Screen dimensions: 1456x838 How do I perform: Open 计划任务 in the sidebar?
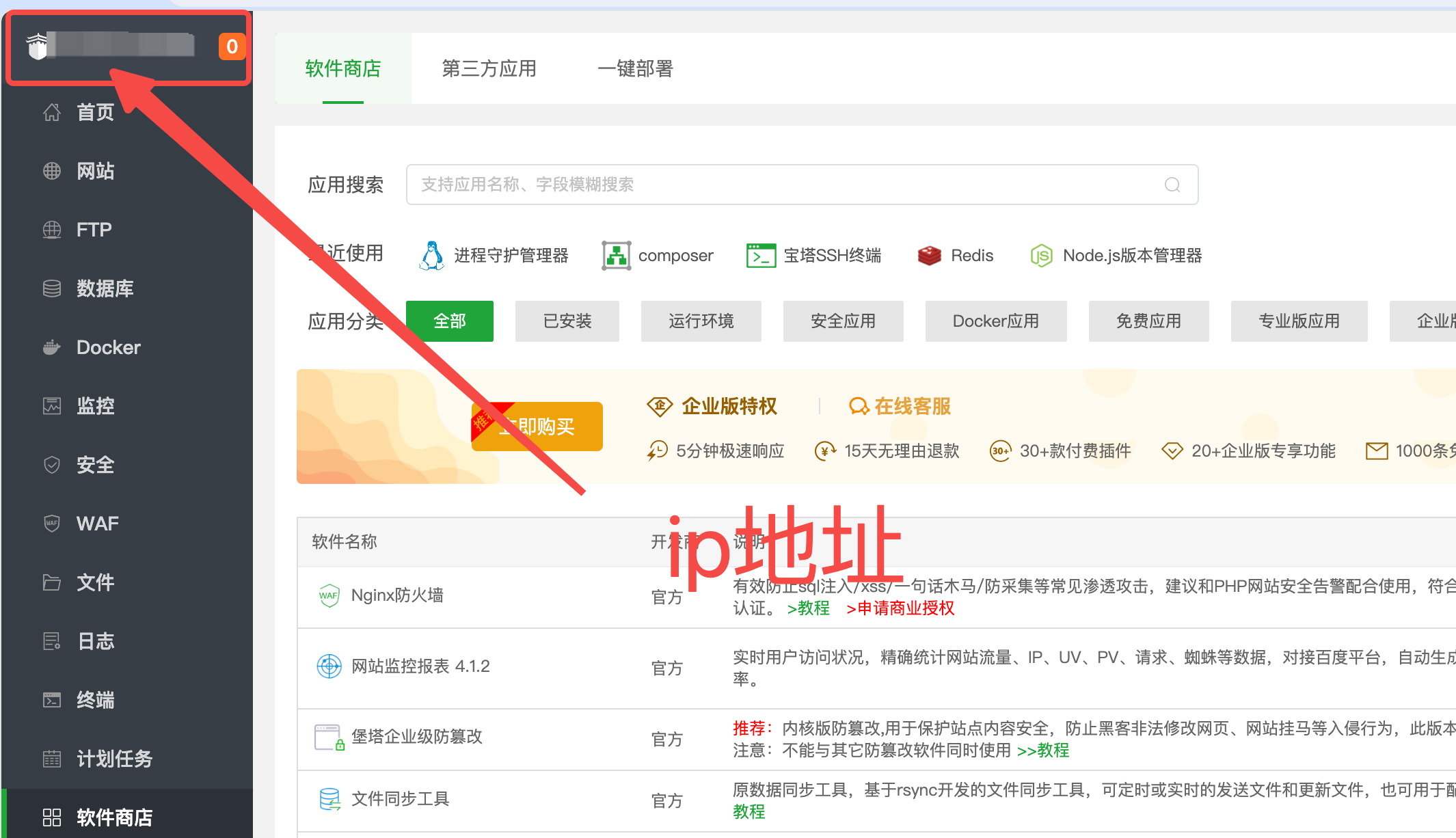point(114,759)
